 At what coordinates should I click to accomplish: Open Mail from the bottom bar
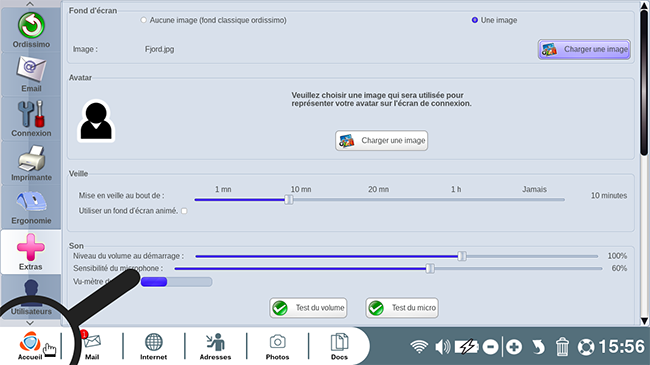tap(92, 346)
